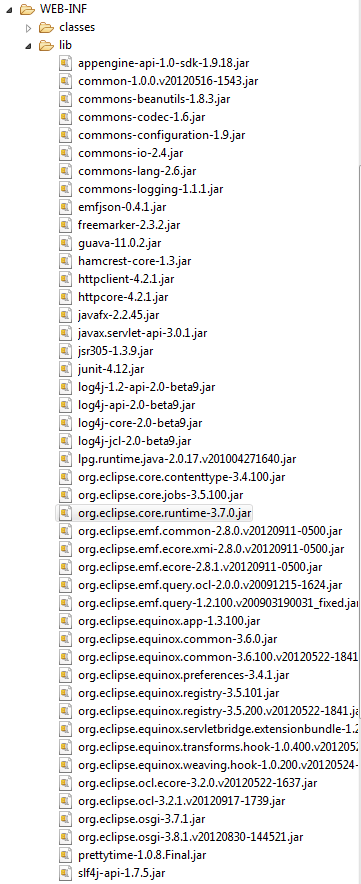Screen dimensions: 361x884
Task: Click jar icon beside org.eclipse.osgi-3.7.1.jar
Action: (65, 819)
